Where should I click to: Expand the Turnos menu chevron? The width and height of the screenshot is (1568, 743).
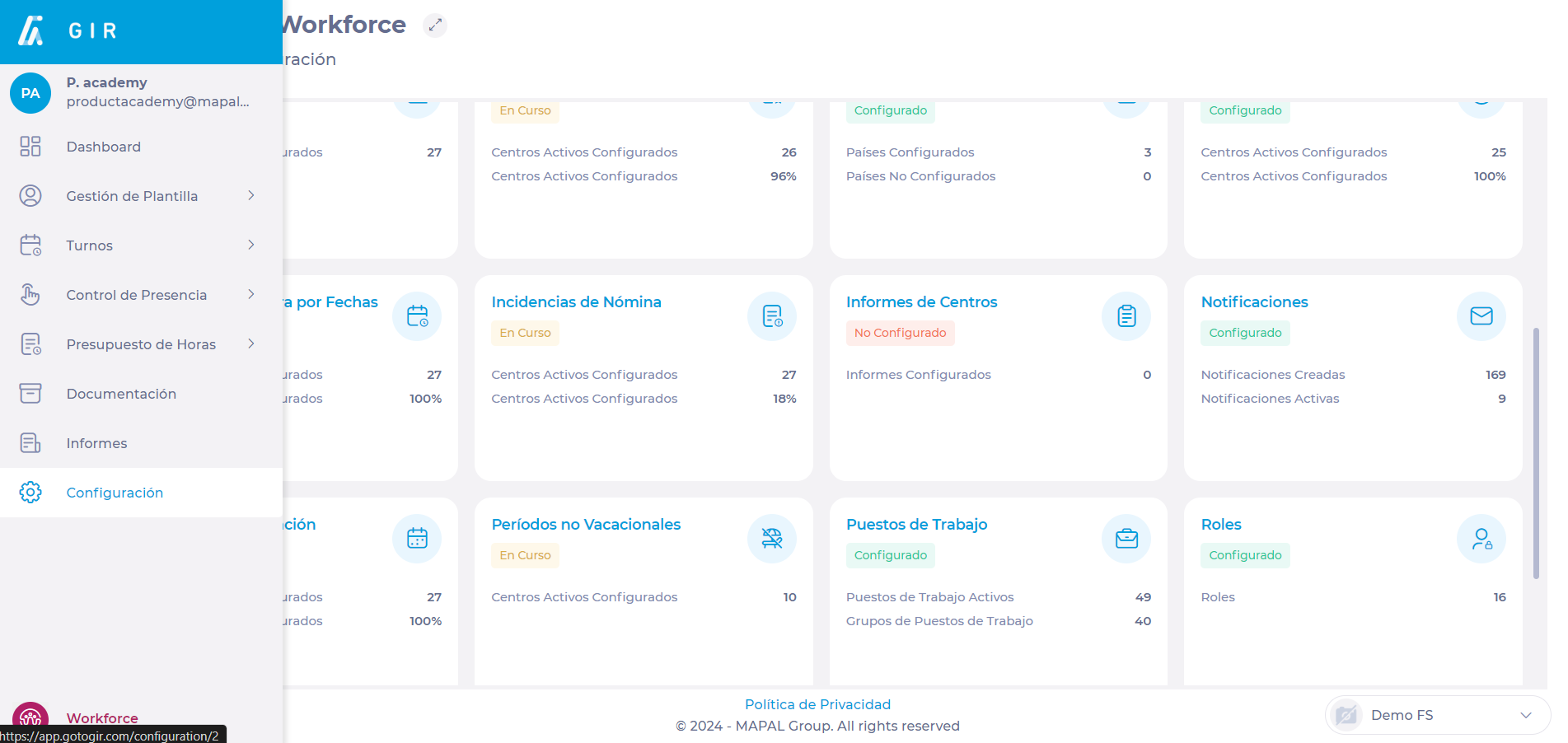pyautogui.click(x=251, y=245)
